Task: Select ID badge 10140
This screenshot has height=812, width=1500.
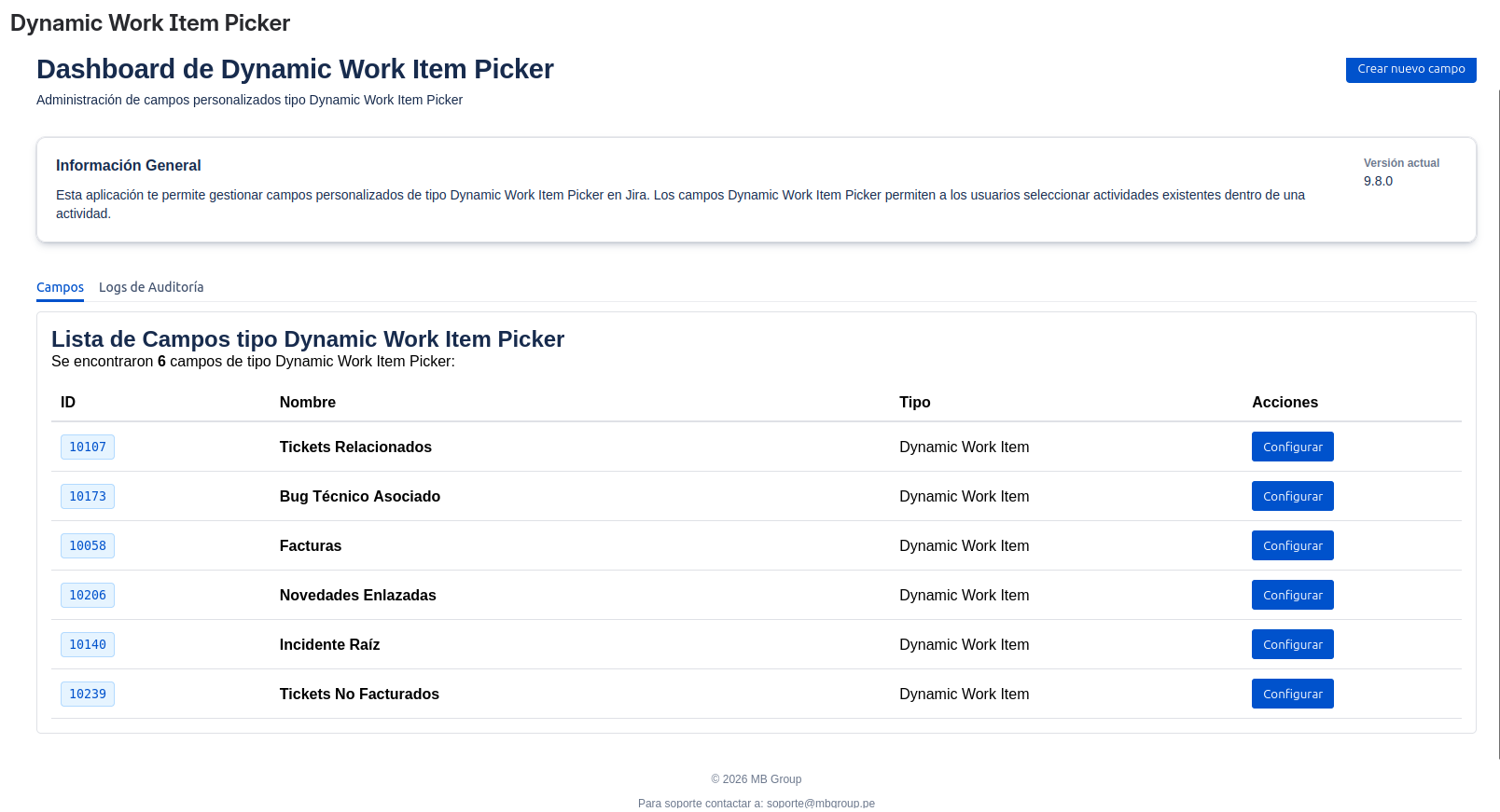Action: click(88, 644)
